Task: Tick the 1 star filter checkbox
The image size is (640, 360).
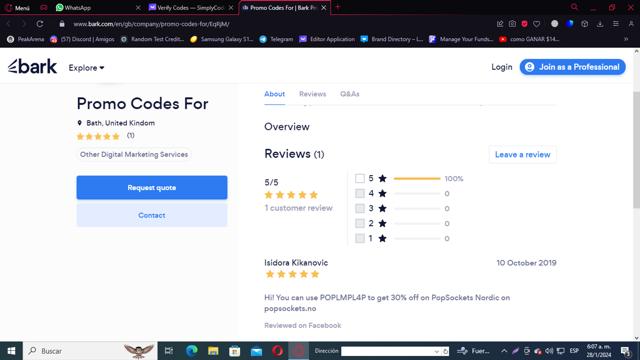Action: point(360,238)
